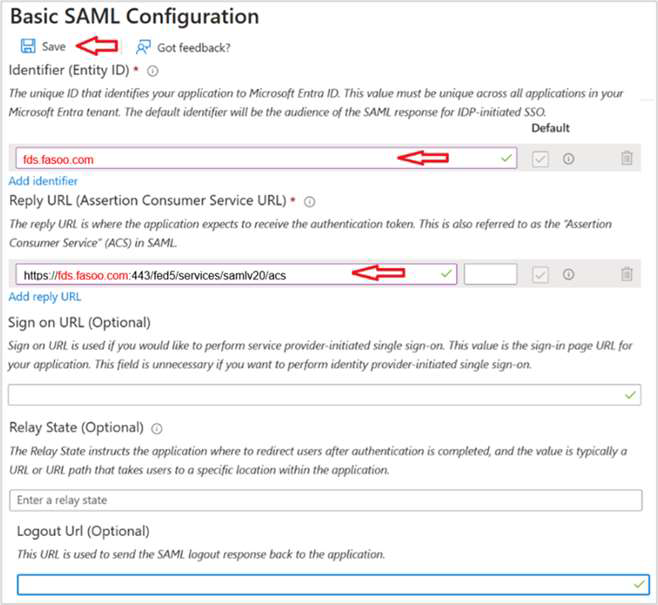Select the fds.fasoo.com identifier field
The image size is (658, 605).
coord(266,159)
